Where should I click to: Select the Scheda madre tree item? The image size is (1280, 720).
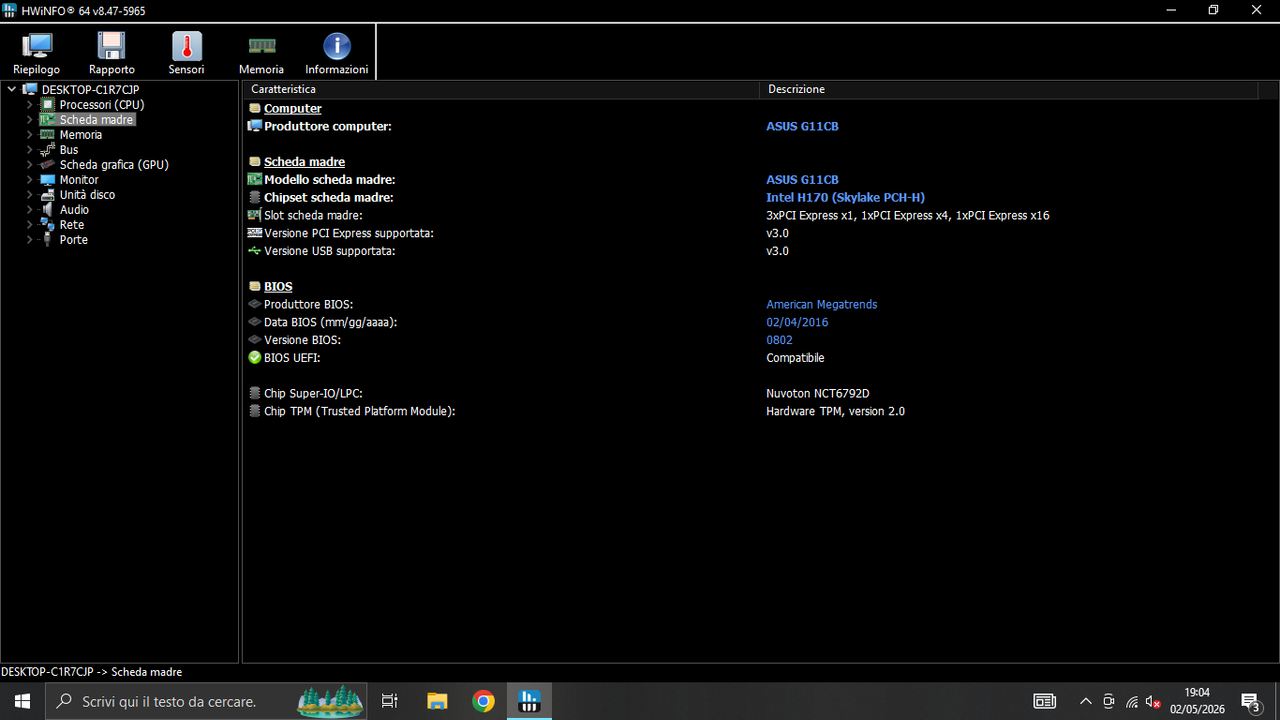[x=96, y=120]
